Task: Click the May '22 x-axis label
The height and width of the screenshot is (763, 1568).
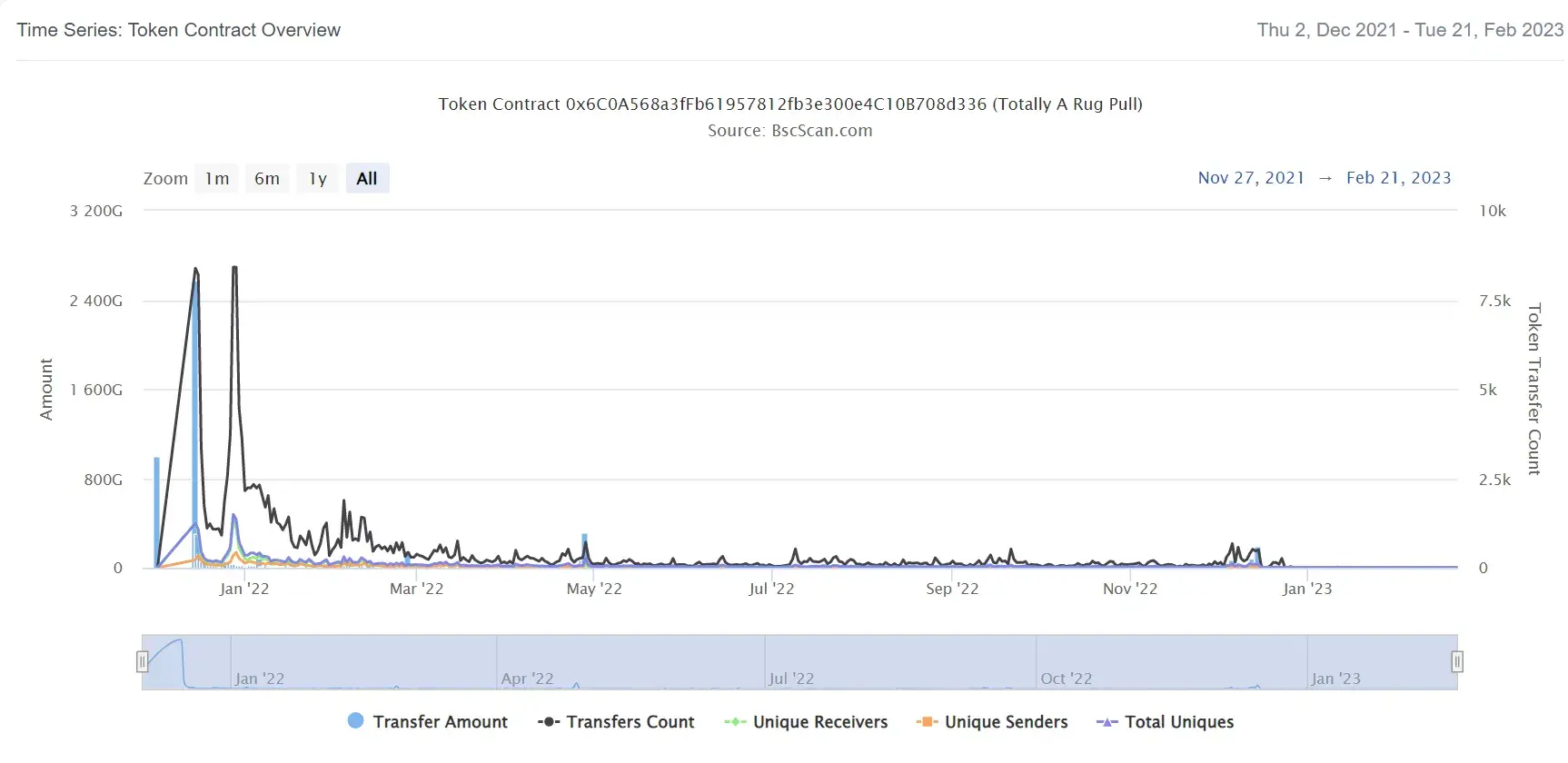Action: click(x=594, y=589)
